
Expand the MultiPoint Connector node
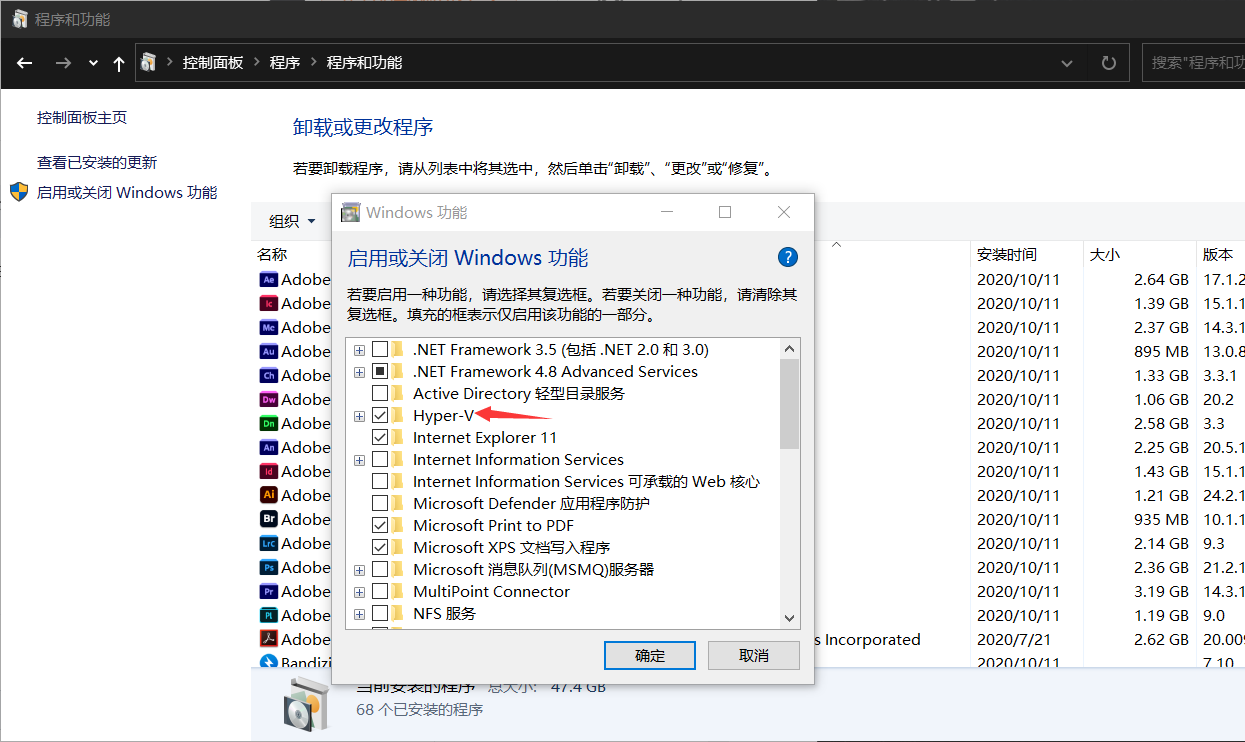pyautogui.click(x=359, y=592)
